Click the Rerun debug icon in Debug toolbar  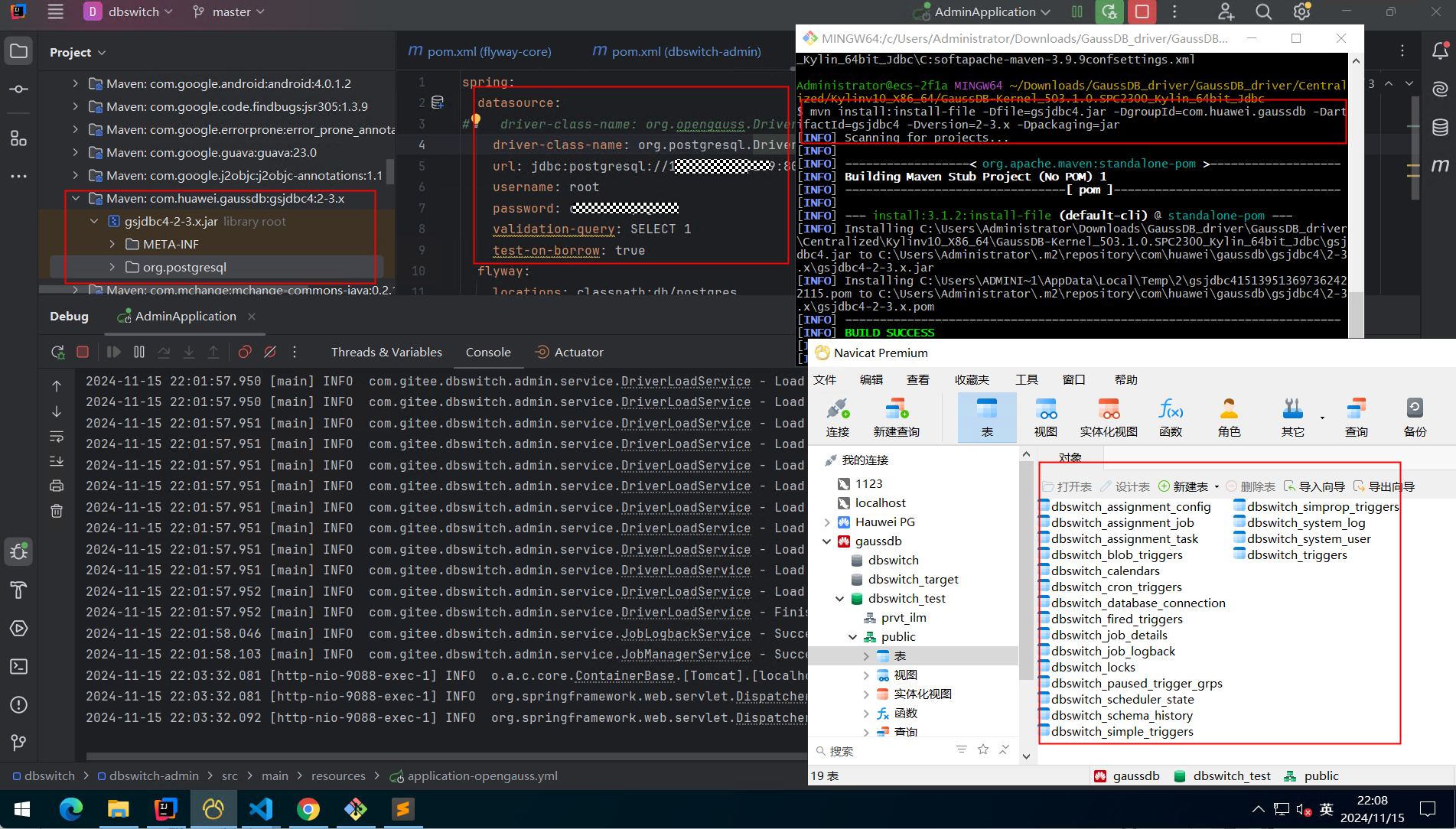pyautogui.click(x=57, y=352)
